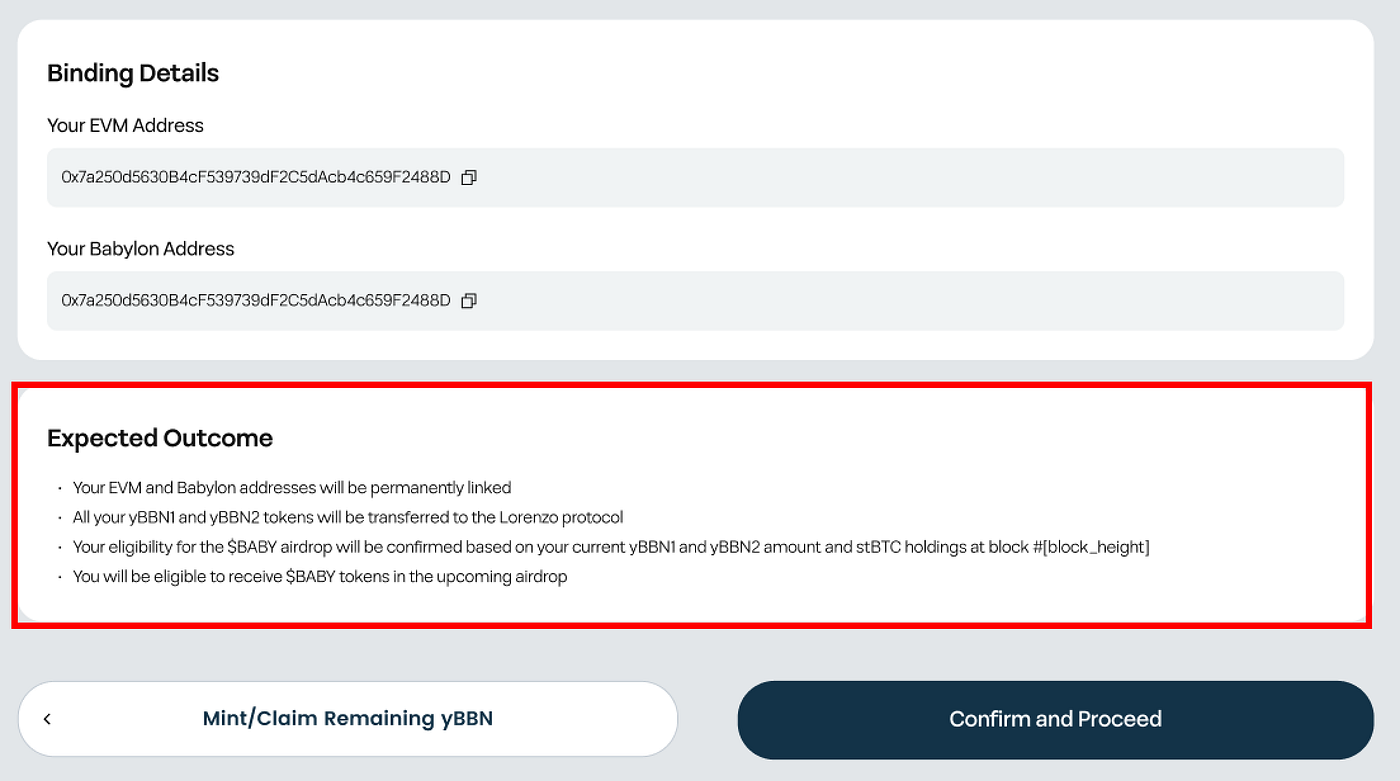Copy the EVM address using its copy icon

469,177
